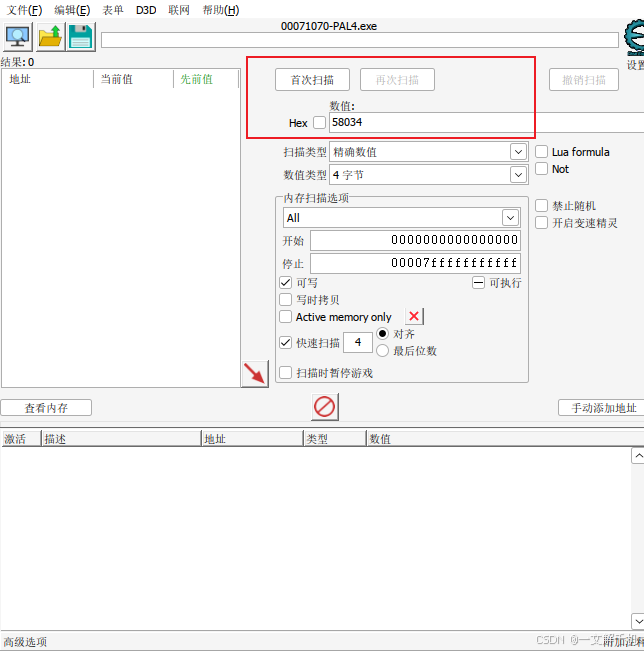Click the 激活 column header
Viewport: 644px width, 651px height.
pos(22,439)
